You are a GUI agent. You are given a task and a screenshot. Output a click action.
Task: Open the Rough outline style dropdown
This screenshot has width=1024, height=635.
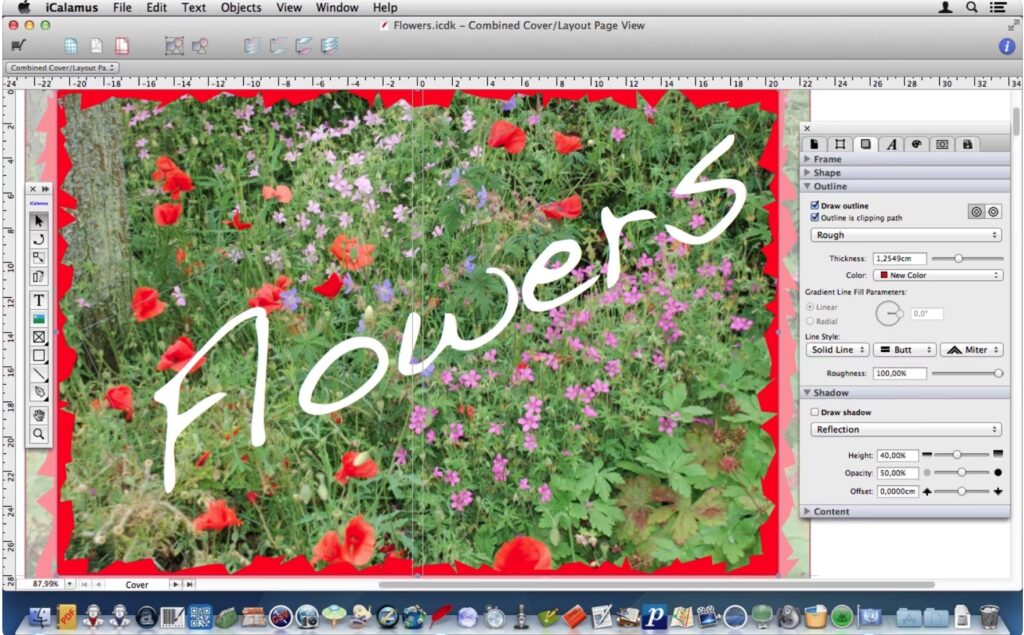coord(905,235)
